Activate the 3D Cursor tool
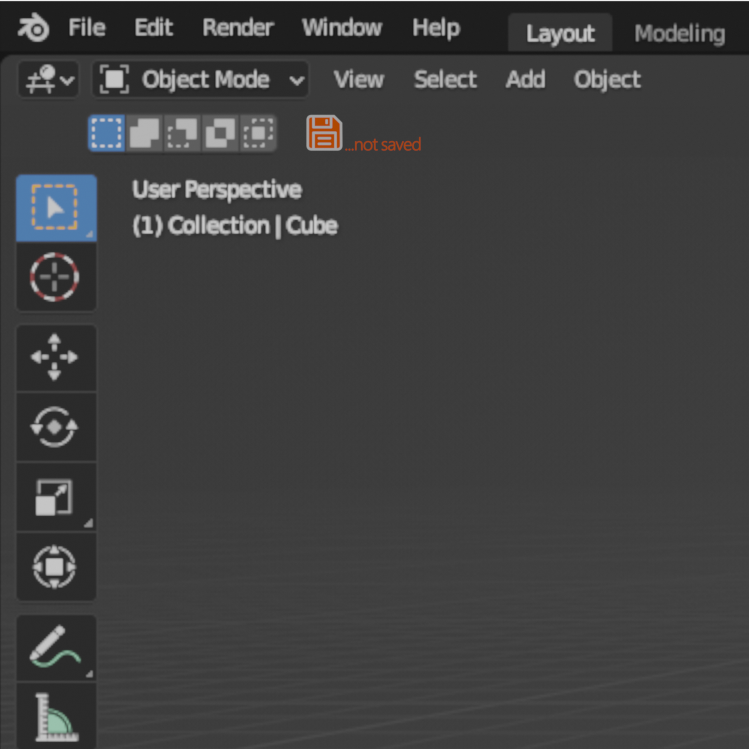This screenshot has height=749, width=749. click(56, 277)
